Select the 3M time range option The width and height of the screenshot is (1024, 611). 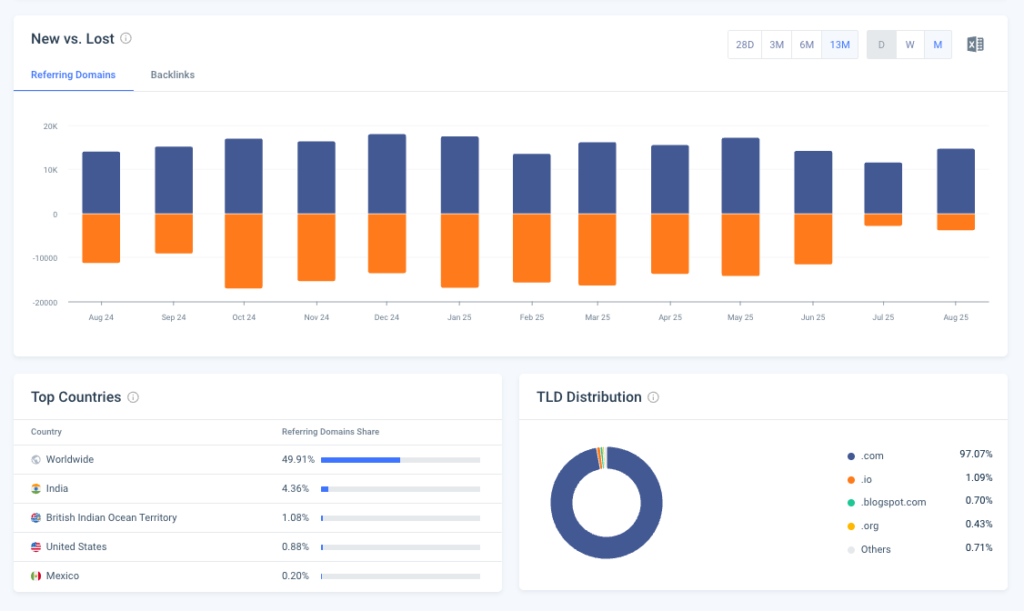776,44
